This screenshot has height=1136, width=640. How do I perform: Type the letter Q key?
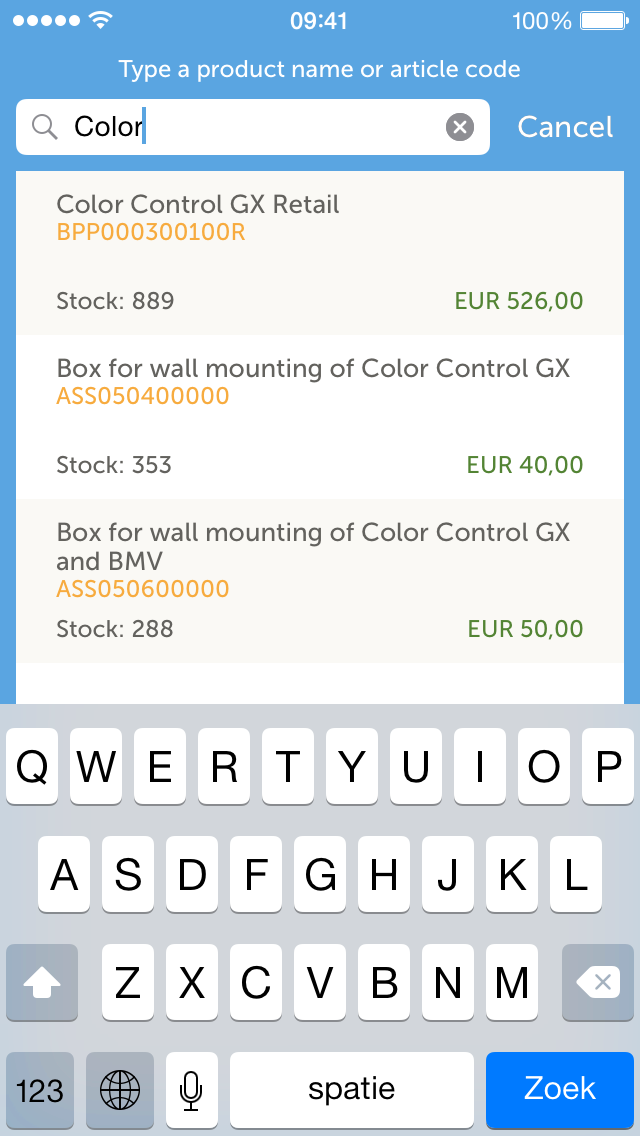click(32, 768)
